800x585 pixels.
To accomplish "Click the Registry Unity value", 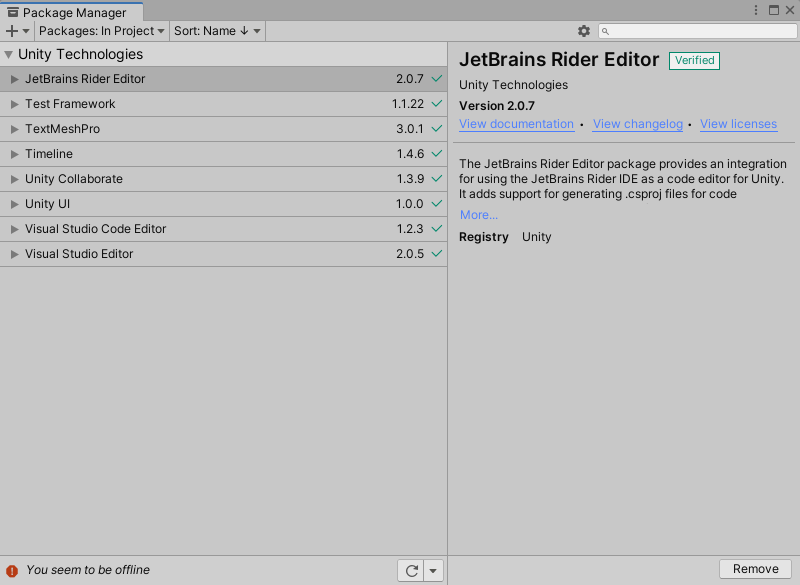I will (x=536, y=237).
